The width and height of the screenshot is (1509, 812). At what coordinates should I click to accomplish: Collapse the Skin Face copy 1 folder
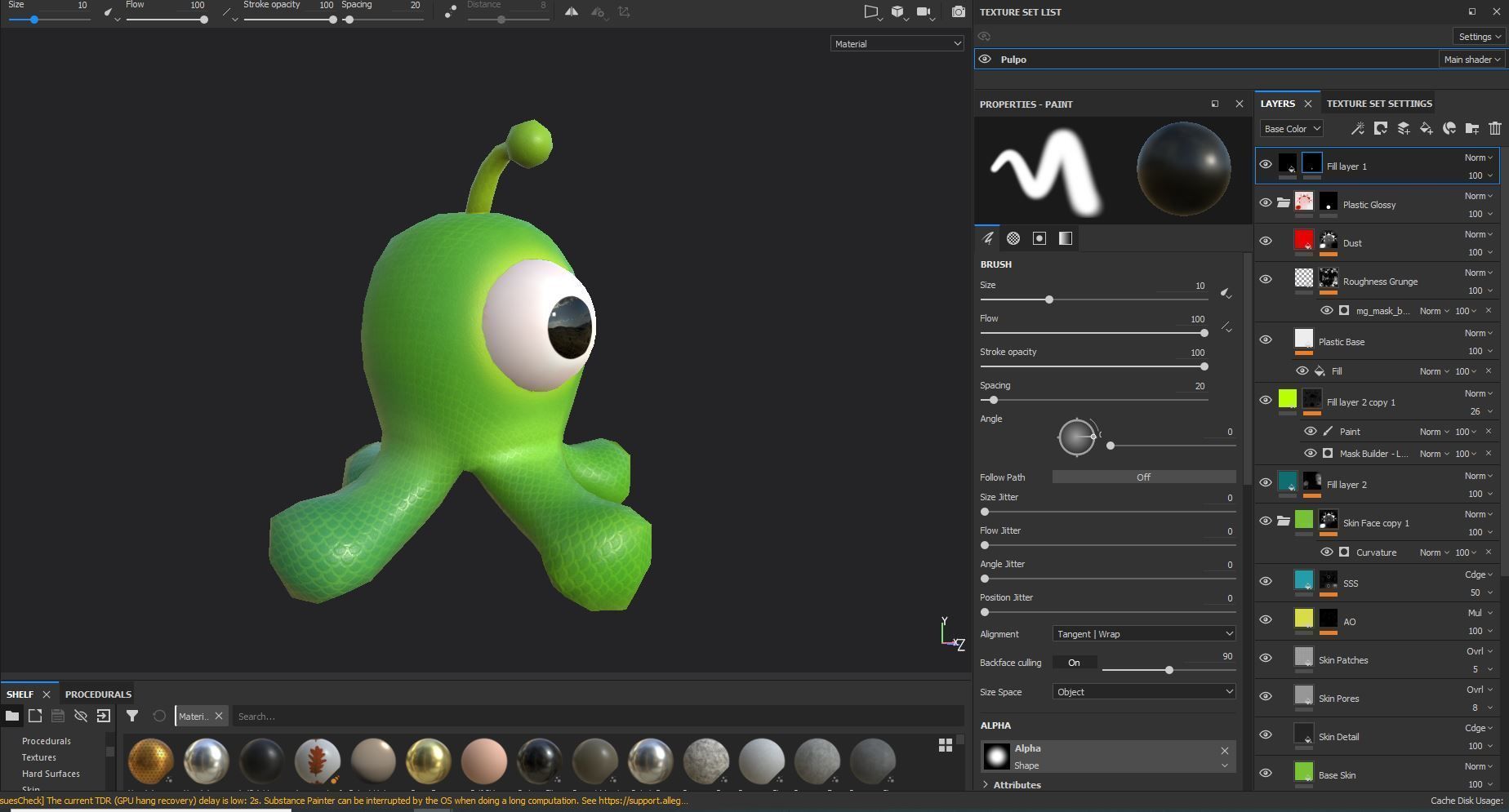coord(1283,521)
